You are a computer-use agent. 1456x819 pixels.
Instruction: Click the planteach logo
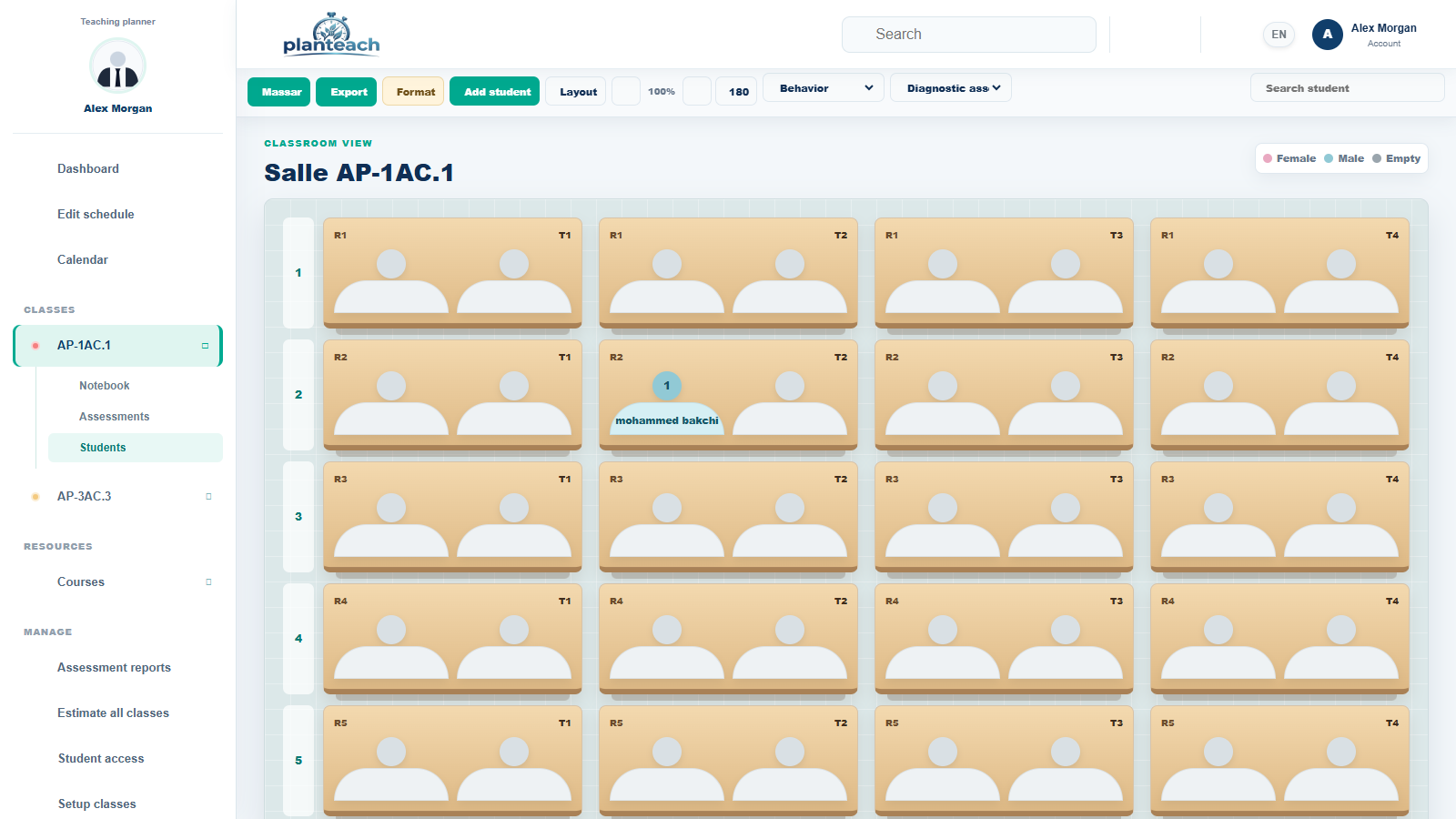[x=331, y=35]
